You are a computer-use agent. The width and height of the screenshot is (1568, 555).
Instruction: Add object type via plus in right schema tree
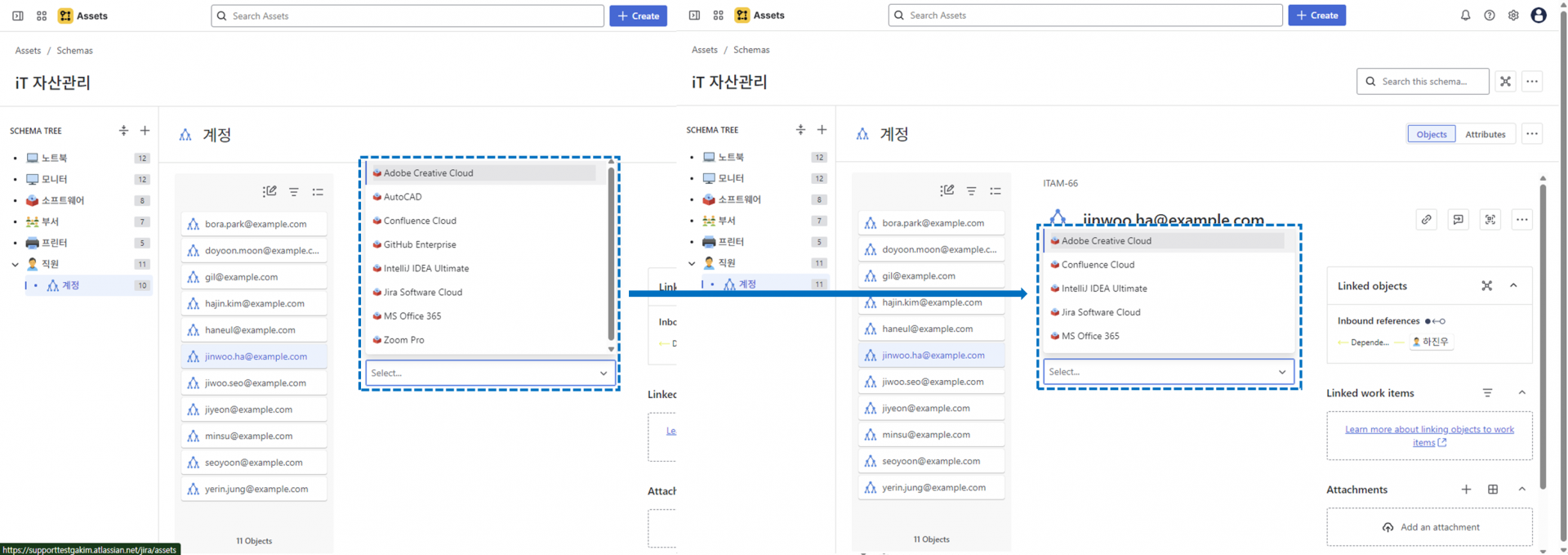pyautogui.click(x=822, y=129)
